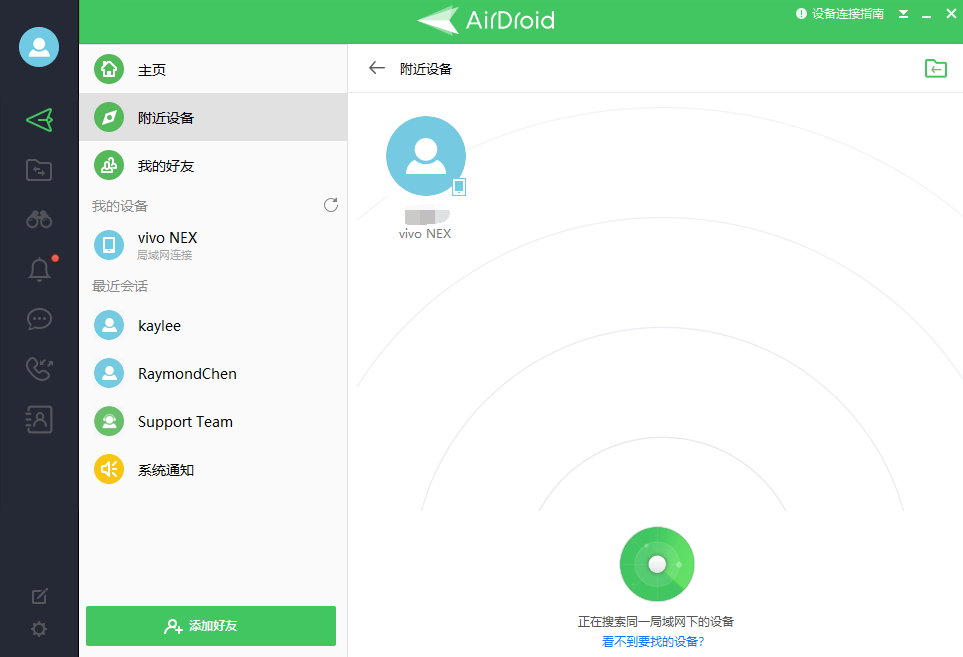Select vivo NEX in my devices list
This screenshot has height=657, width=963.
pyautogui.click(x=213, y=244)
